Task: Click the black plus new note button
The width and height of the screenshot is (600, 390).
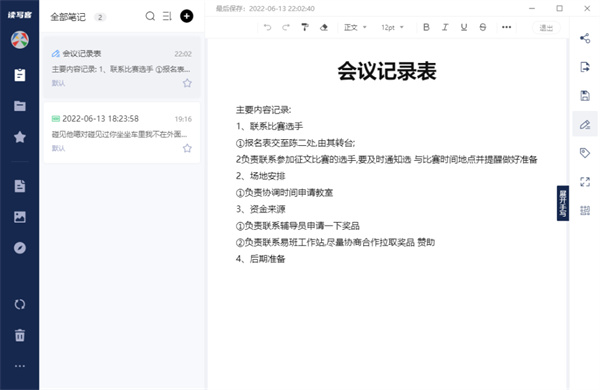Action: point(186,16)
